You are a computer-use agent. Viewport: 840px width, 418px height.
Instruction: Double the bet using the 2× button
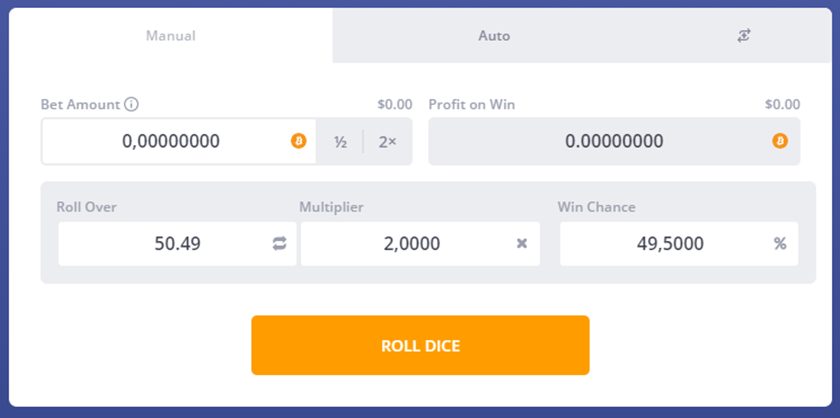[388, 141]
